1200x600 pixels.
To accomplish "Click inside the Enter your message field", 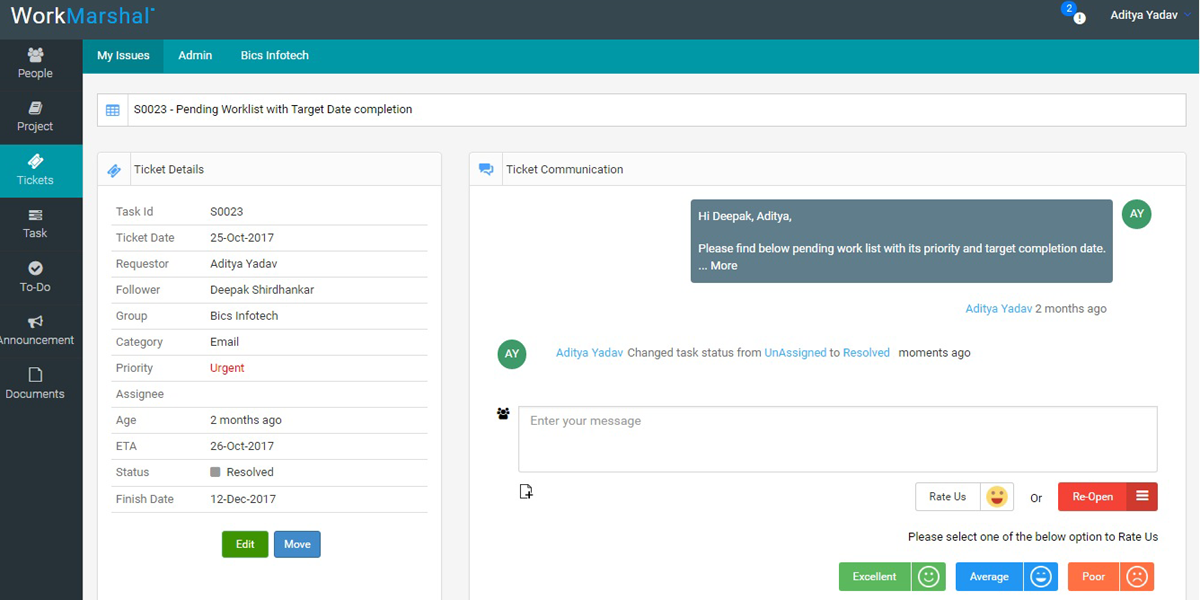I will pyautogui.click(x=836, y=439).
